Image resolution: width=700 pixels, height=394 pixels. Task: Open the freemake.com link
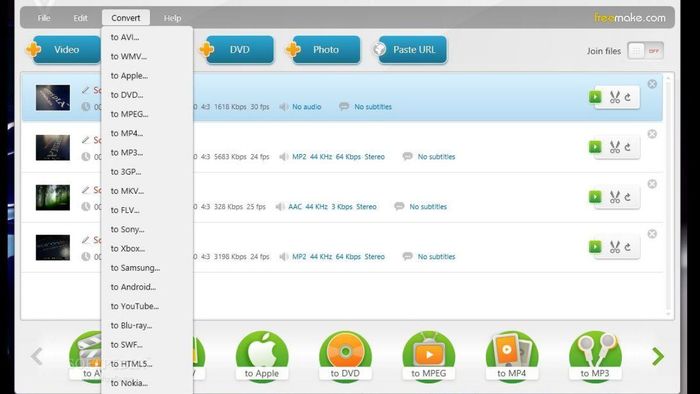(629, 18)
